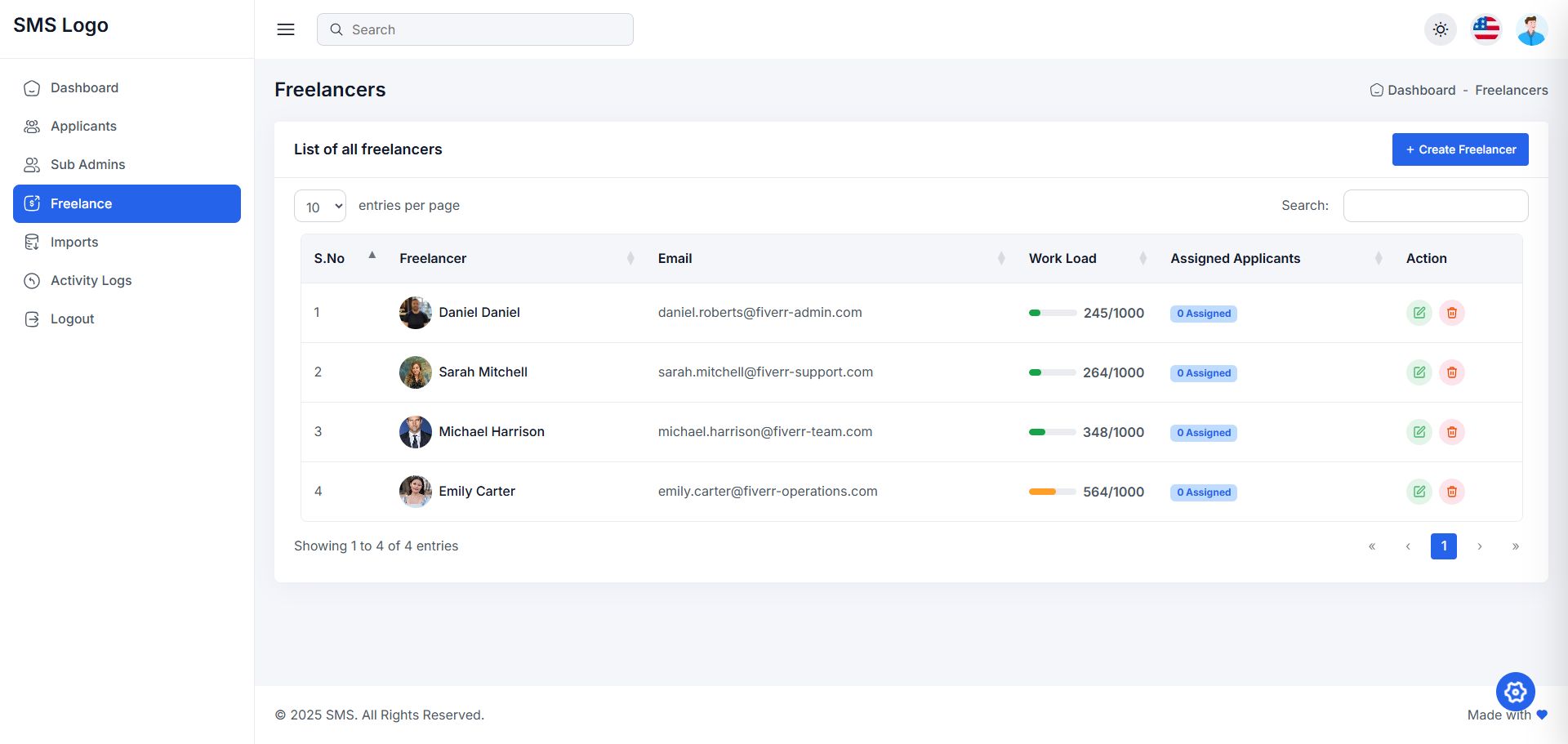1568x744 pixels.
Task: Open the US flag language selector
Action: coord(1486,29)
